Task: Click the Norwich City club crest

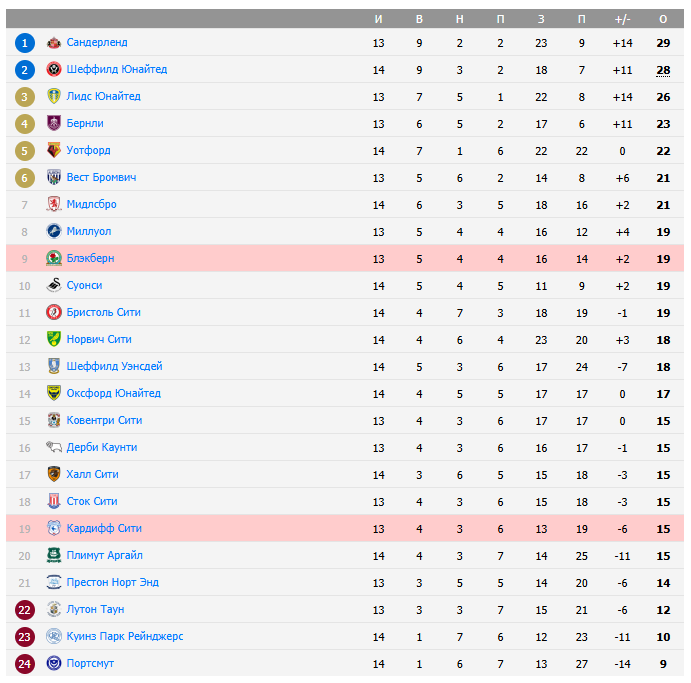Action: (54, 340)
